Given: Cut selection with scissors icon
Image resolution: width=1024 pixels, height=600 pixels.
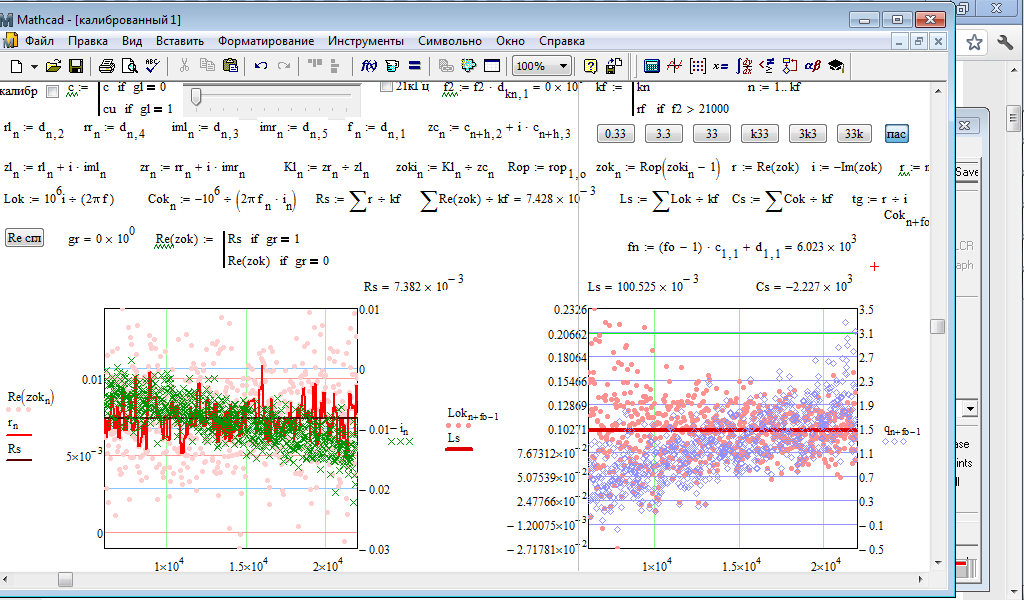Looking at the screenshot, I should pyautogui.click(x=184, y=66).
